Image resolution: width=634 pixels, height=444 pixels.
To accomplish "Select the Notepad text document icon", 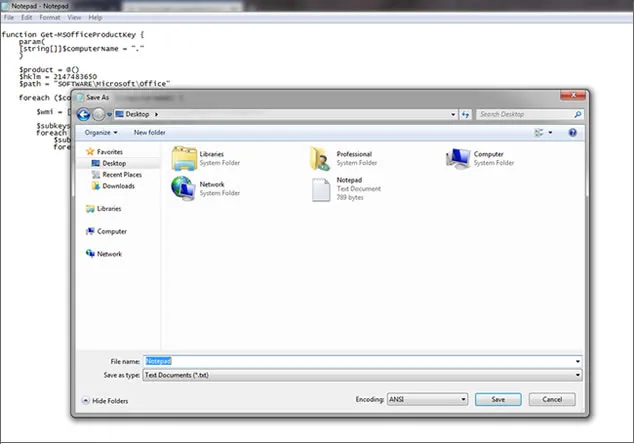I will (x=321, y=190).
